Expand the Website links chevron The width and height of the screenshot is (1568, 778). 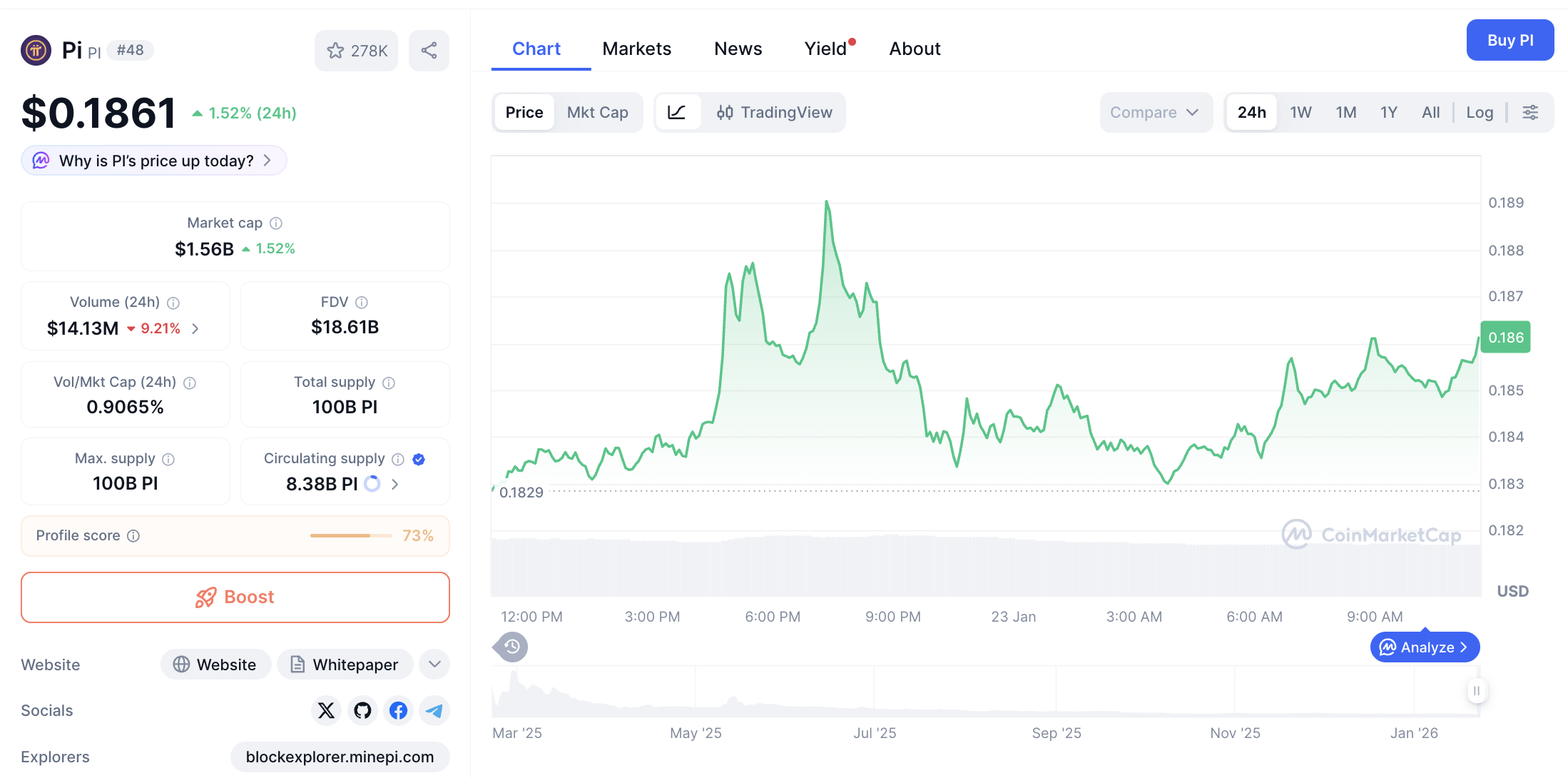(x=434, y=664)
